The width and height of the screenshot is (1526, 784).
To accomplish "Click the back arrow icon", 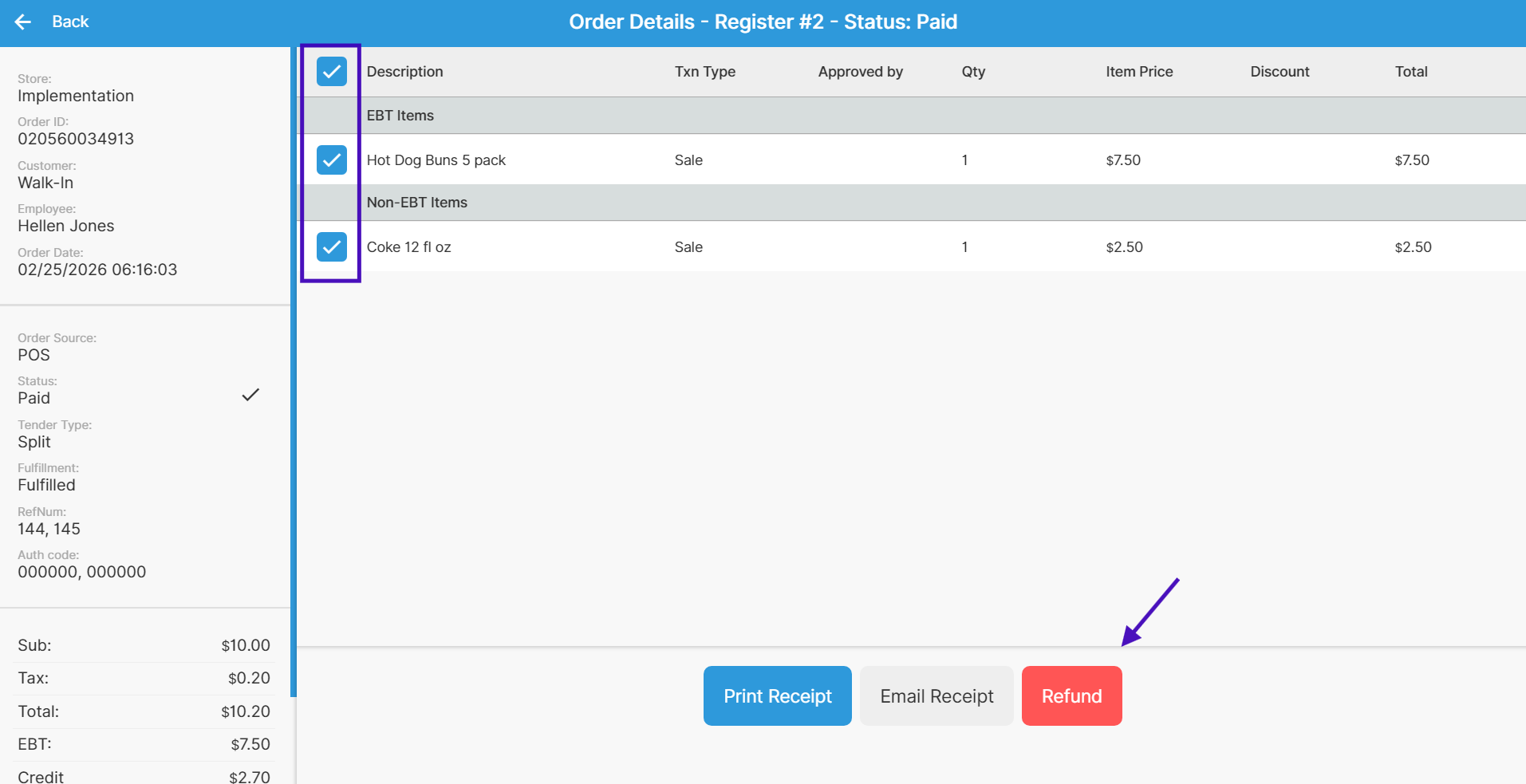I will 23,22.
